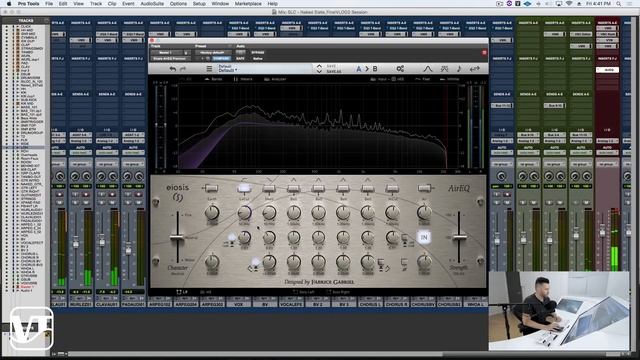Click the eiosis logo on AirEQ
640x360 pixels.
click(178, 192)
